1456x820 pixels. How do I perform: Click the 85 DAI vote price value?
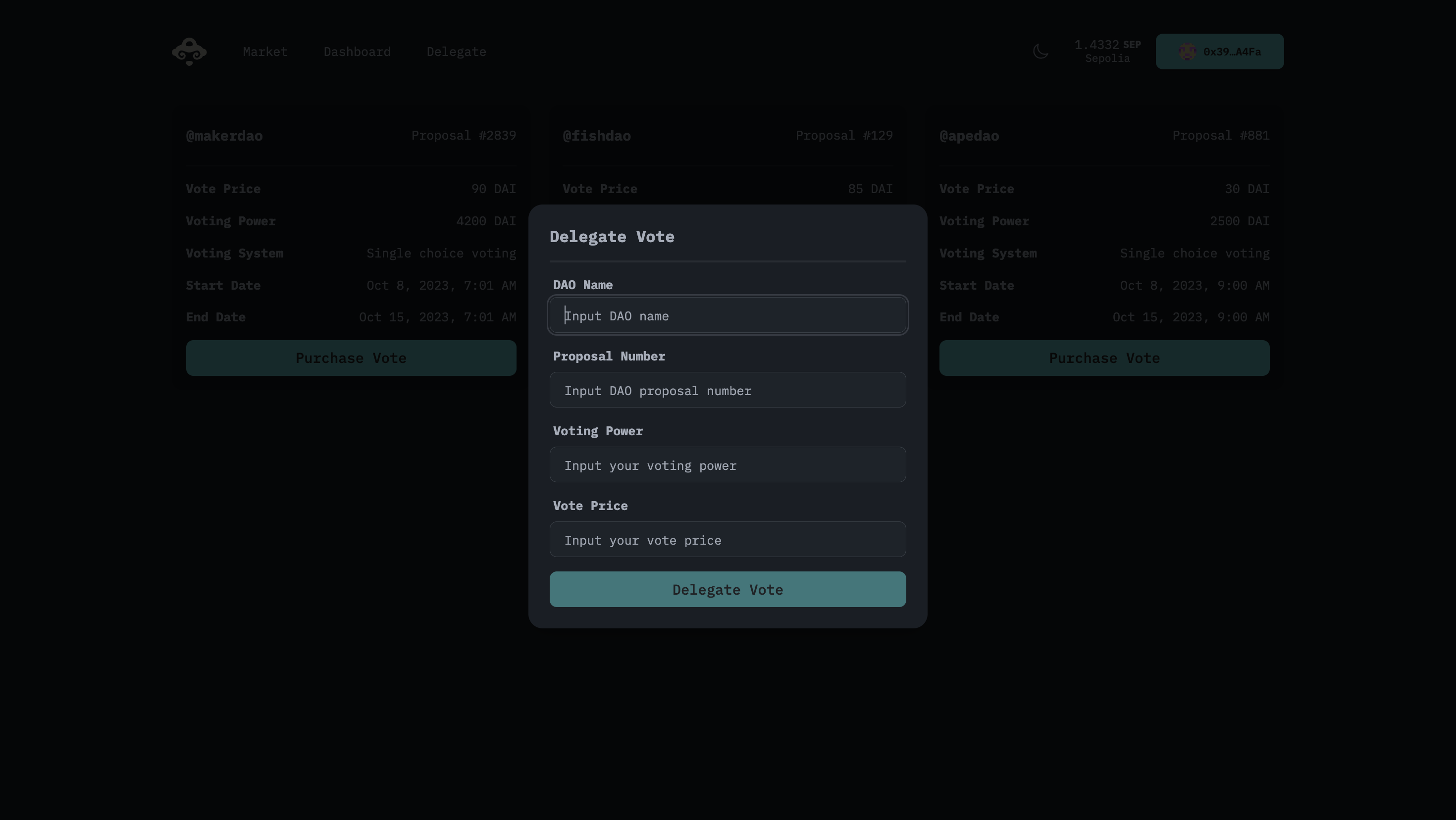click(871, 189)
